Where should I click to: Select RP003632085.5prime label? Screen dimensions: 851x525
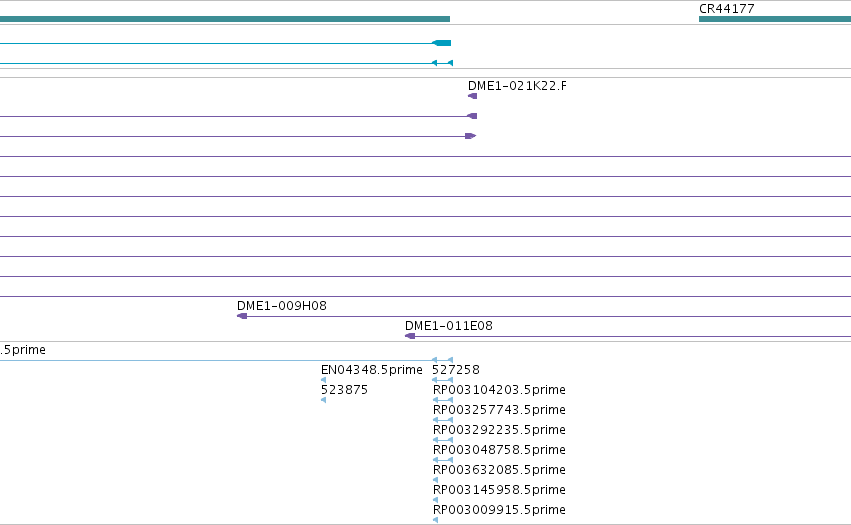pyautogui.click(x=499, y=470)
